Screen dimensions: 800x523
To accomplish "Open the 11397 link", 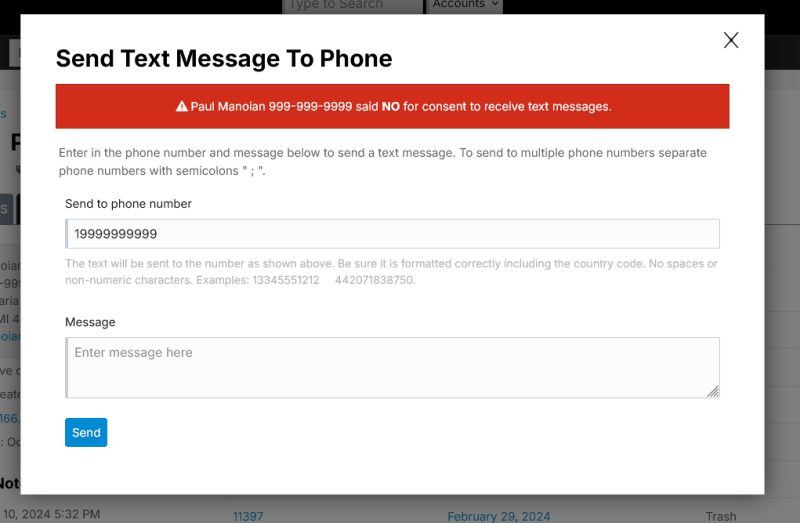I will 248,516.
